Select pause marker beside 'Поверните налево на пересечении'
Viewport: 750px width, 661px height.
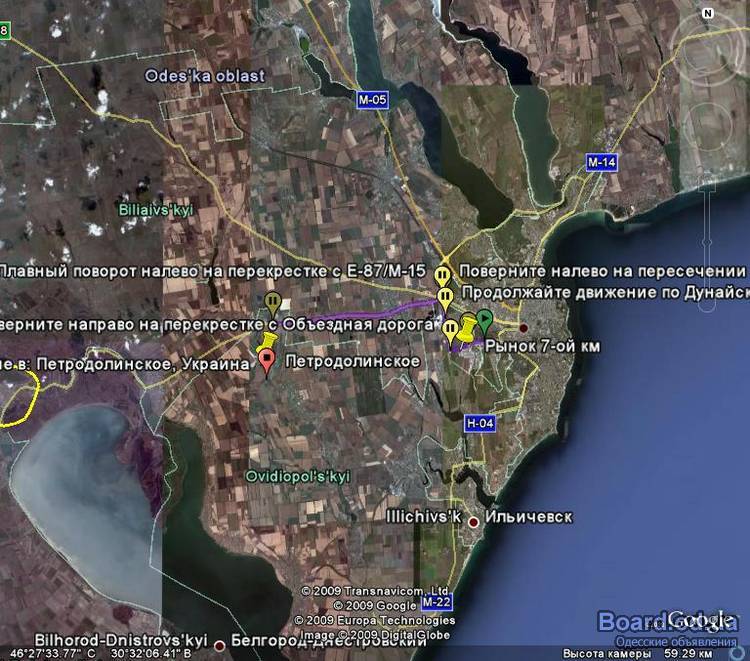[442, 275]
